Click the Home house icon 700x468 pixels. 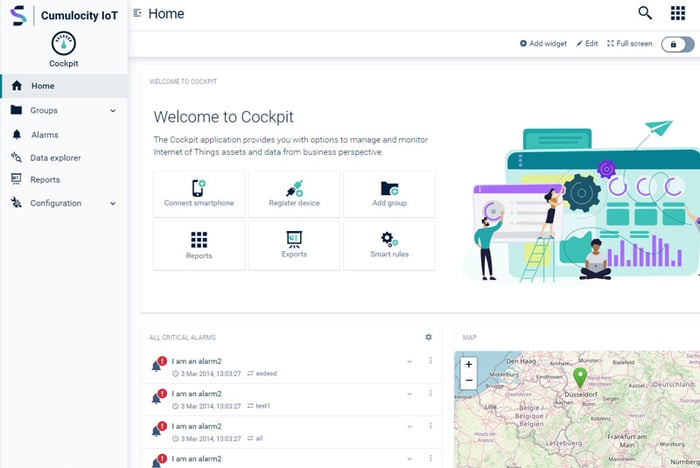click(17, 85)
